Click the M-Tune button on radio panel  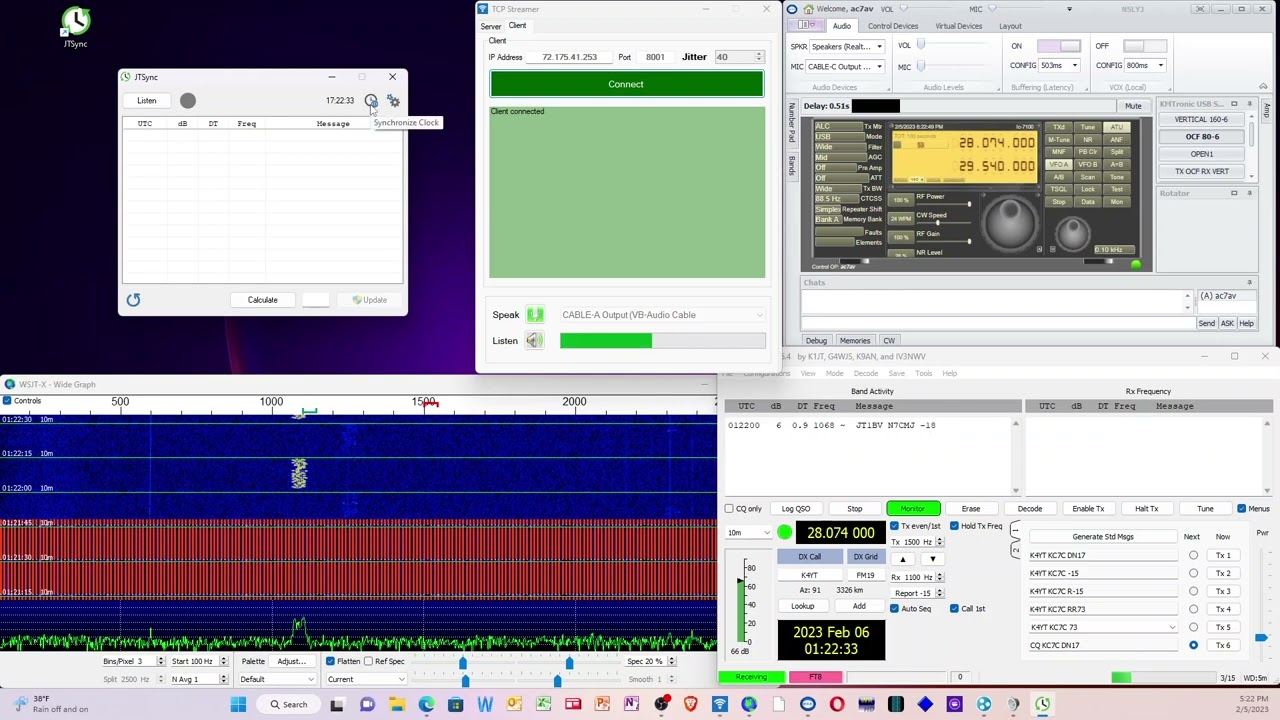1058,140
